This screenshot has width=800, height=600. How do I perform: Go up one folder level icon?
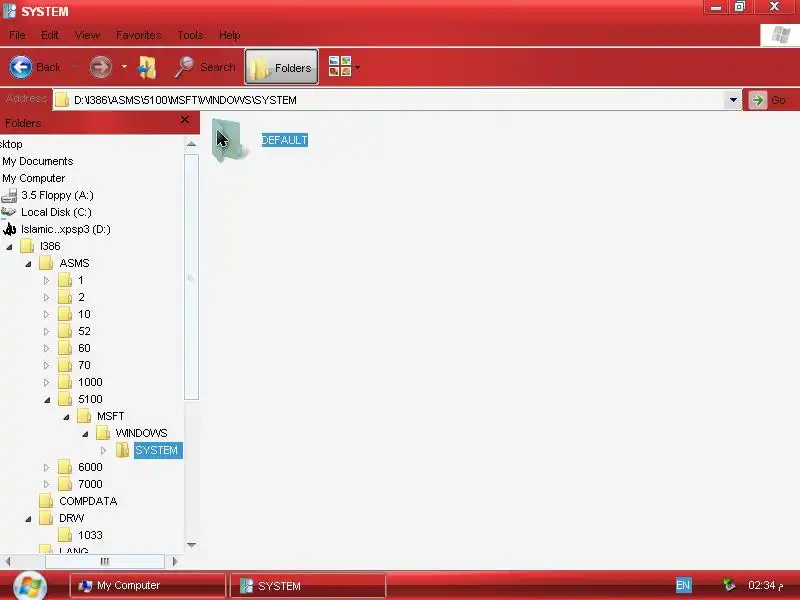click(x=147, y=67)
